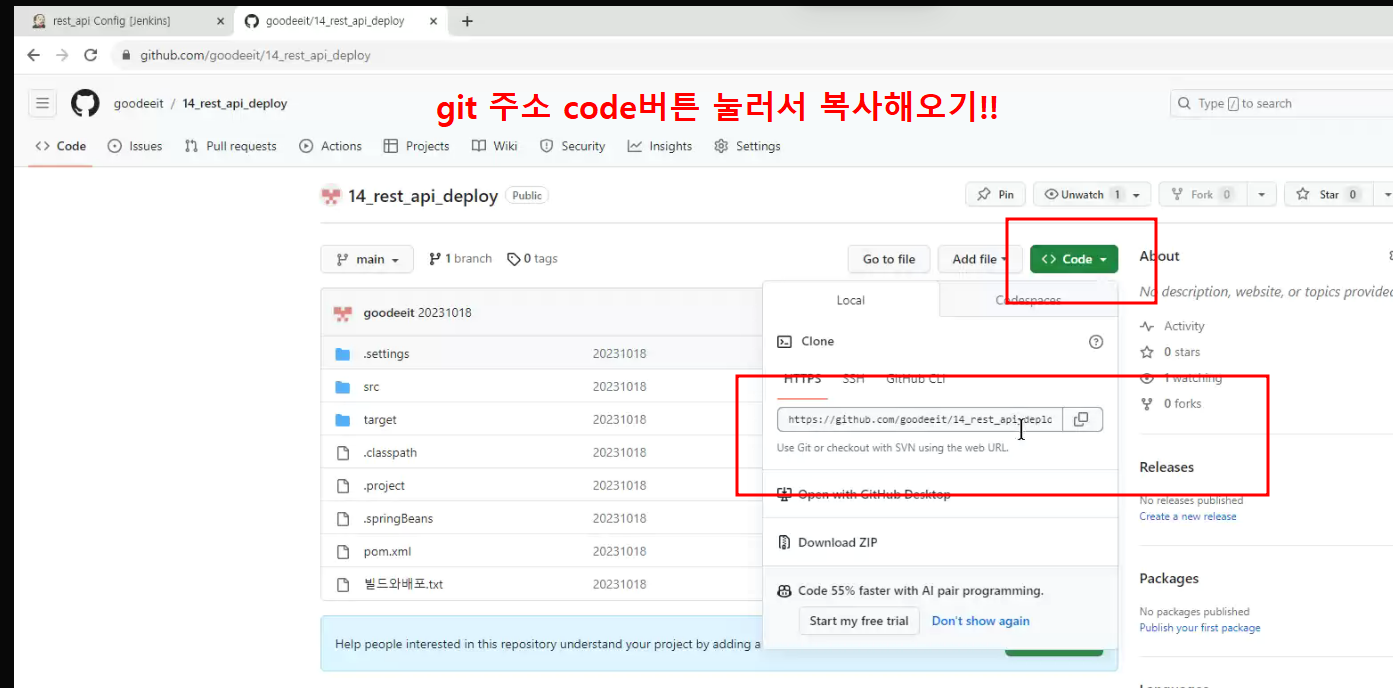
Task: Expand the fork options dropdown arrow
Action: tap(1262, 195)
